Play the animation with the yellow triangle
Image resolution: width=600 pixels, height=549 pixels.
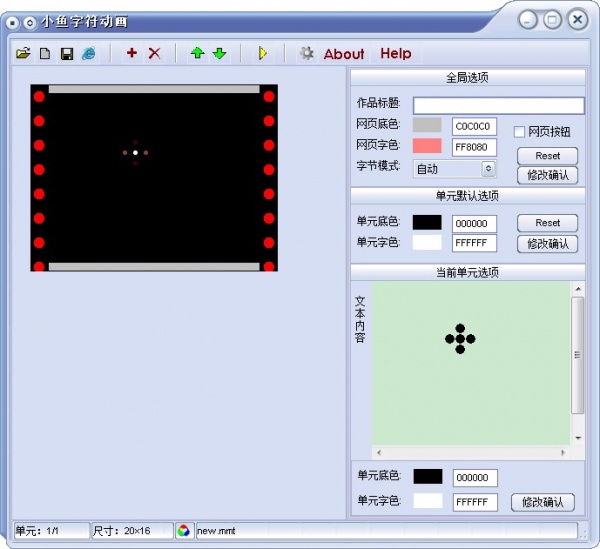click(x=262, y=53)
